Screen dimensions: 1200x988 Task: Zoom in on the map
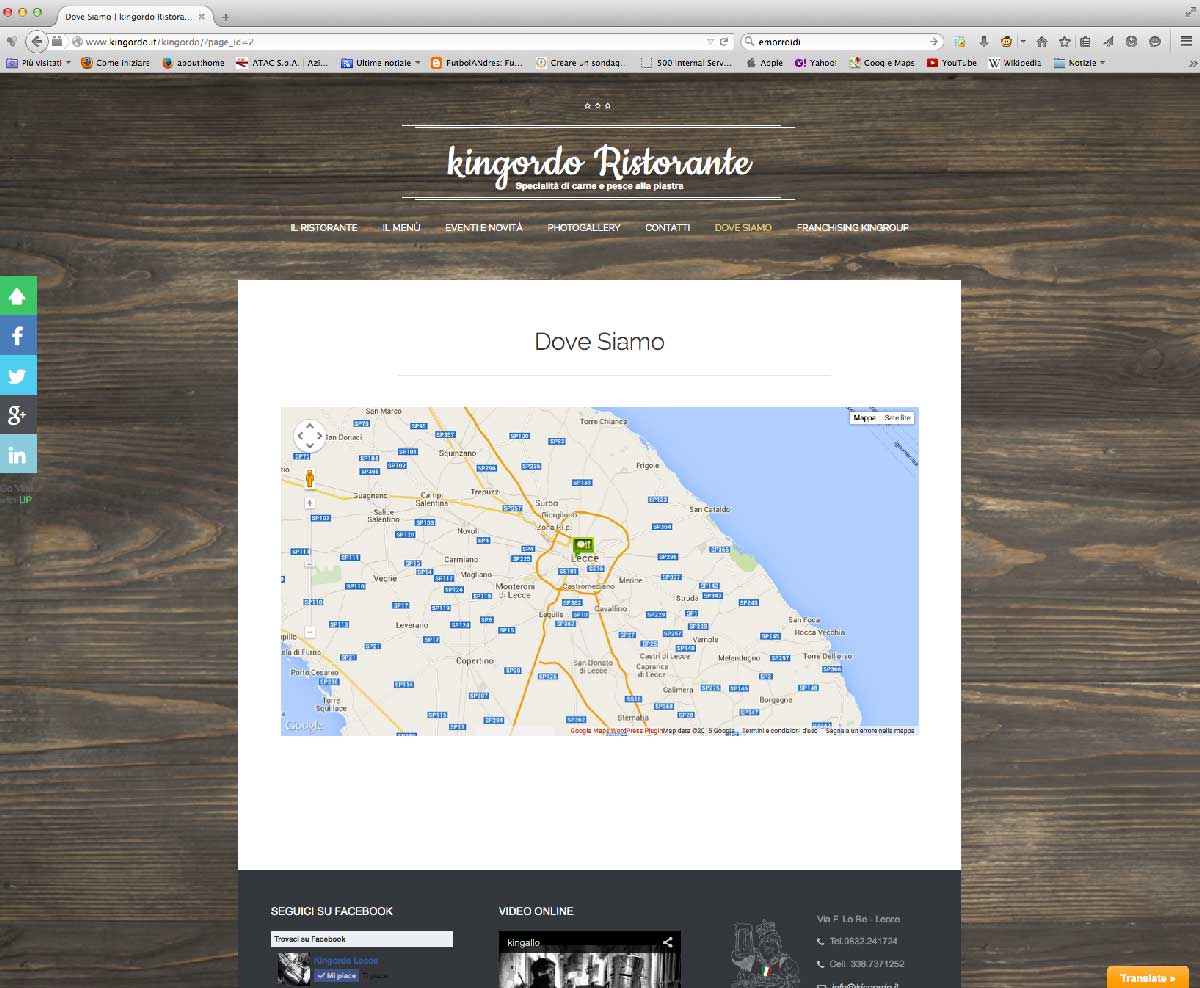310,503
